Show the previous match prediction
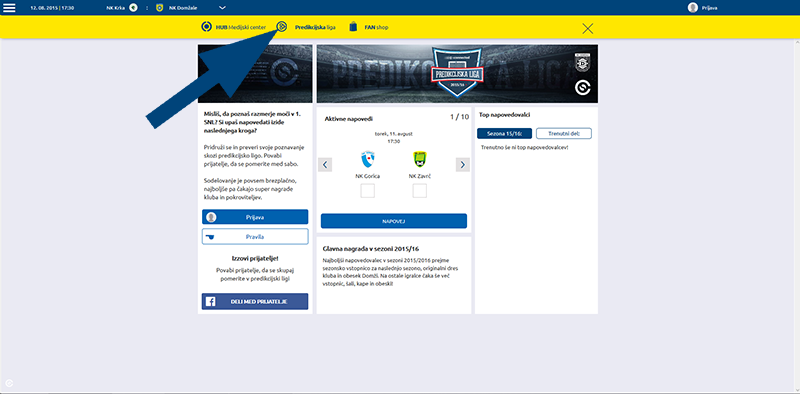 click(325, 165)
